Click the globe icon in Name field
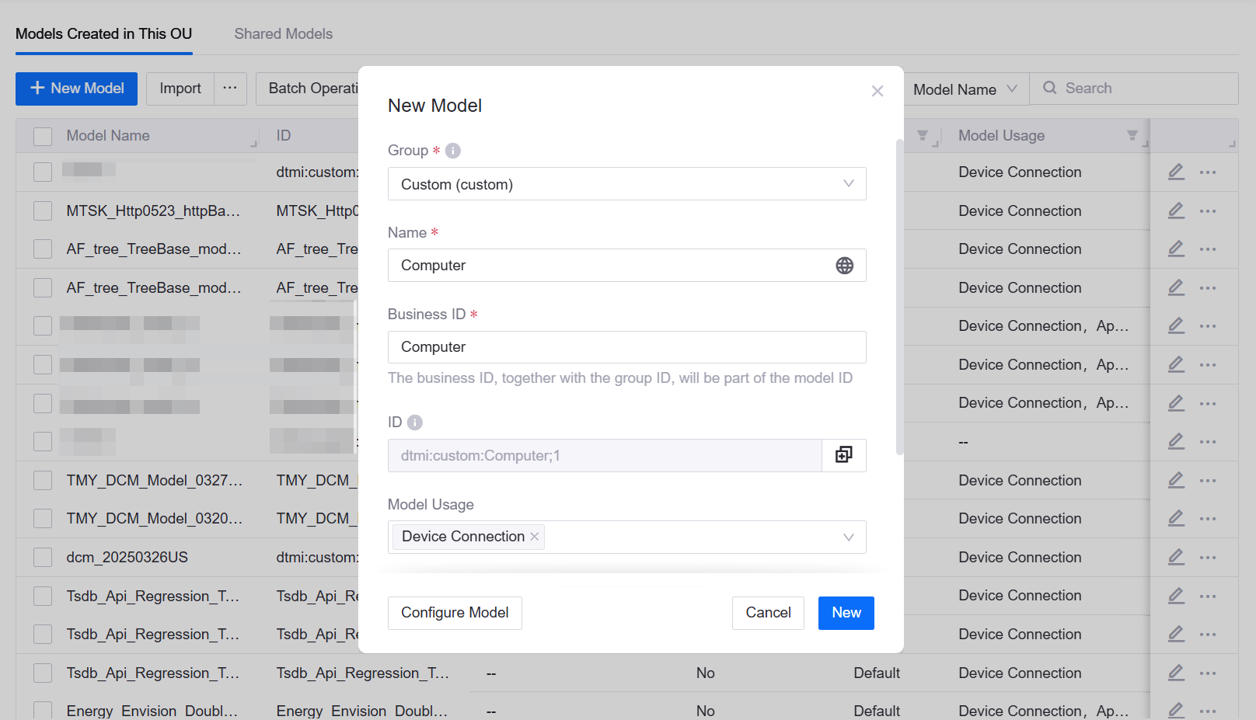Viewport: 1256px width, 720px height. 844,265
